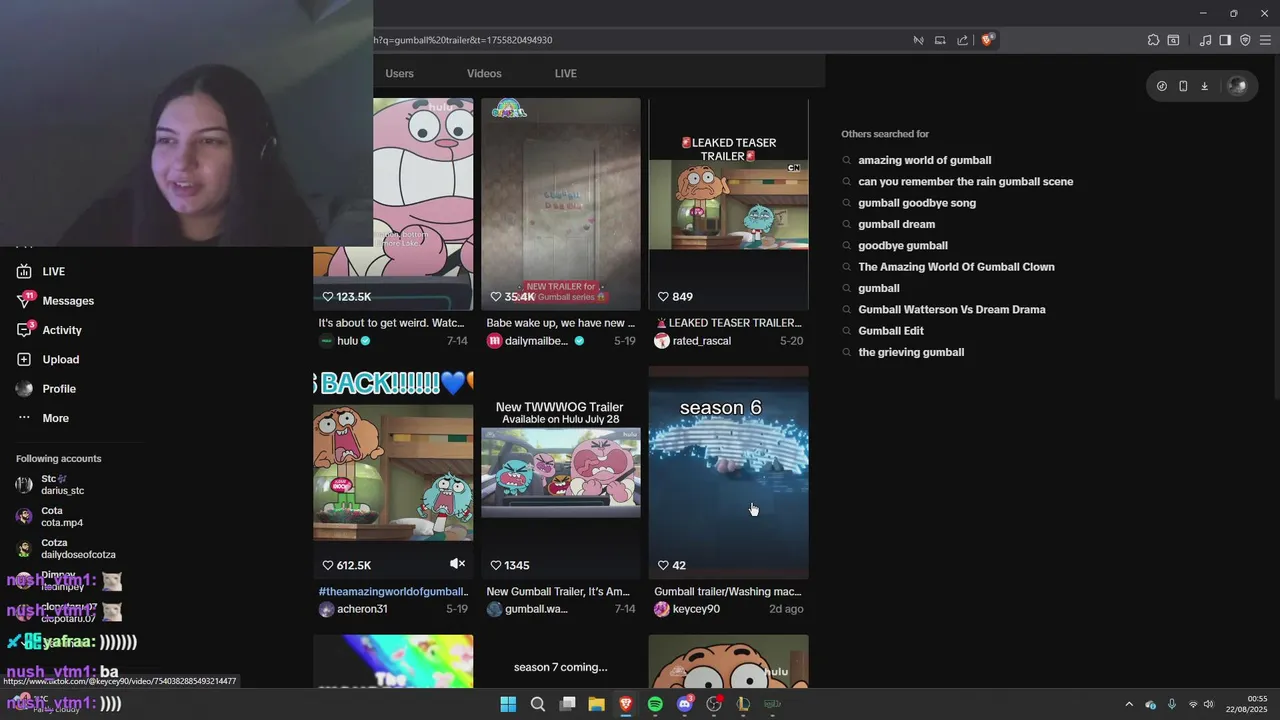Search 'The Amazing World Of Gumball Clown'
Image resolution: width=1280 pixels, height=720 pixels.
(956, 267)
